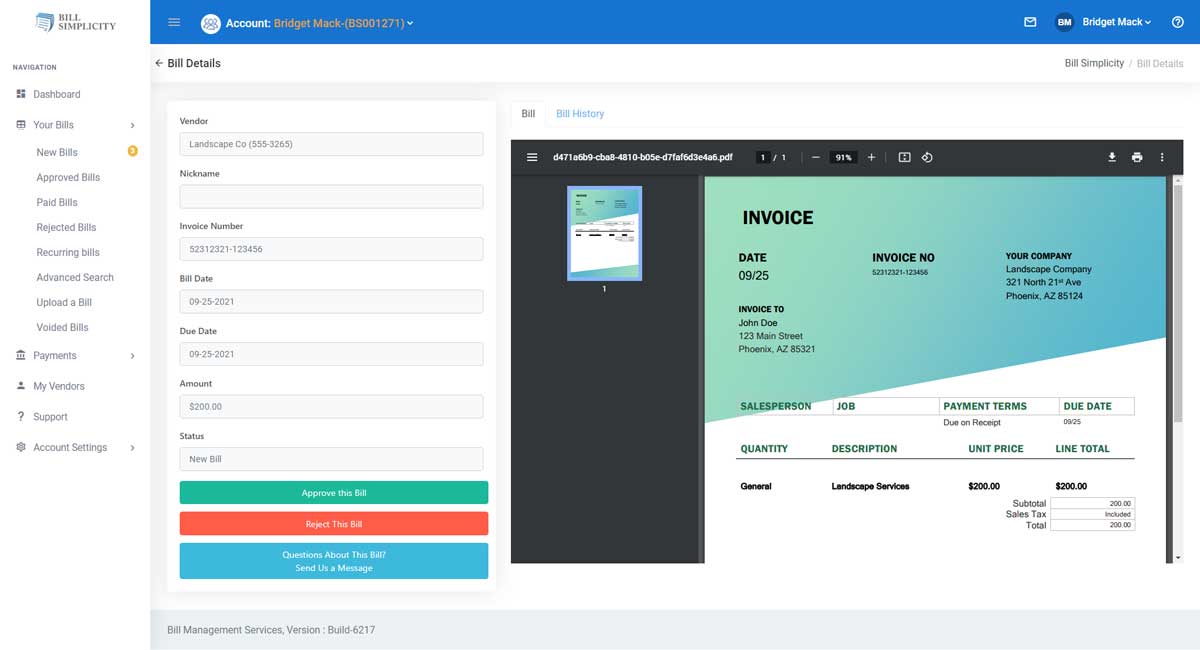1200x650 pixels.
Task: Click the PDF fit to page icon
Action: [904, 157]
